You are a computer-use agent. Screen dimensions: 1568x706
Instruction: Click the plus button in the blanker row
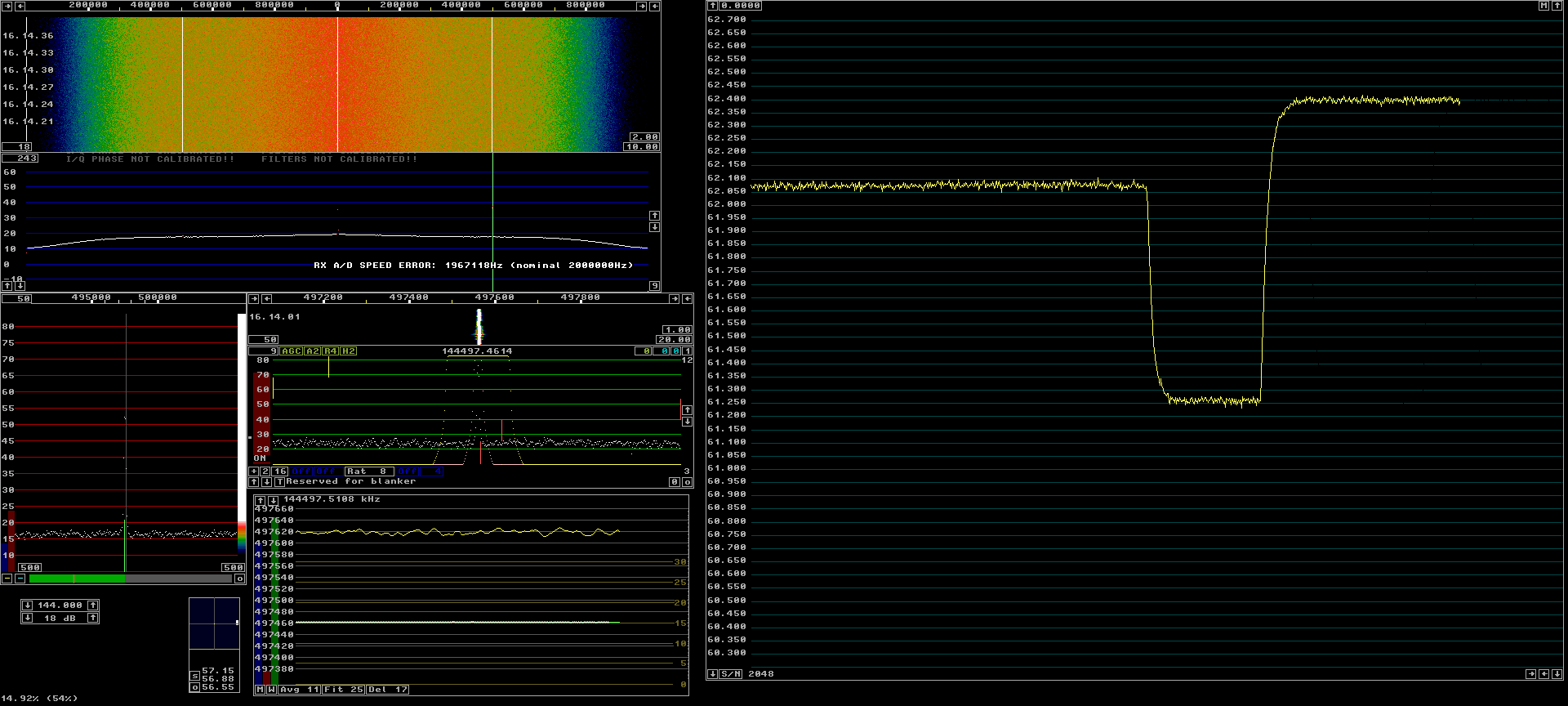[254, 471]
